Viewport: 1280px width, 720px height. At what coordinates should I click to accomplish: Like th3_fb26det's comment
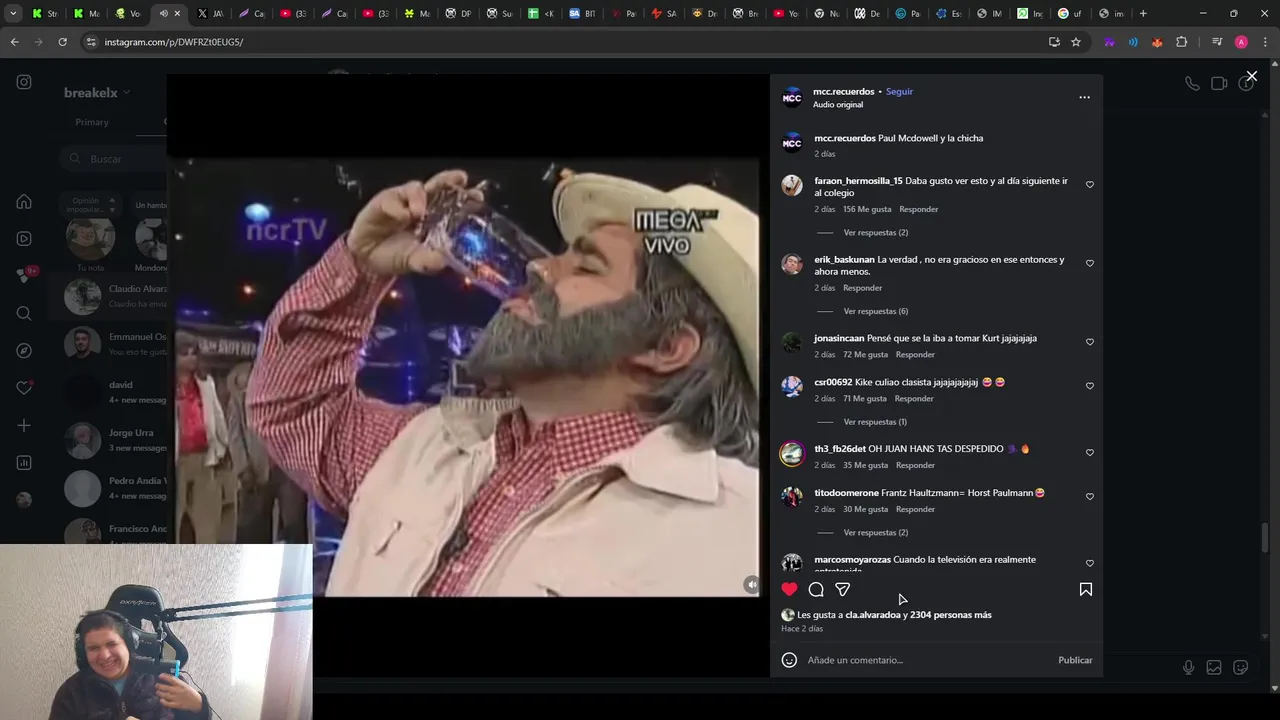[x=1090, y=452]
